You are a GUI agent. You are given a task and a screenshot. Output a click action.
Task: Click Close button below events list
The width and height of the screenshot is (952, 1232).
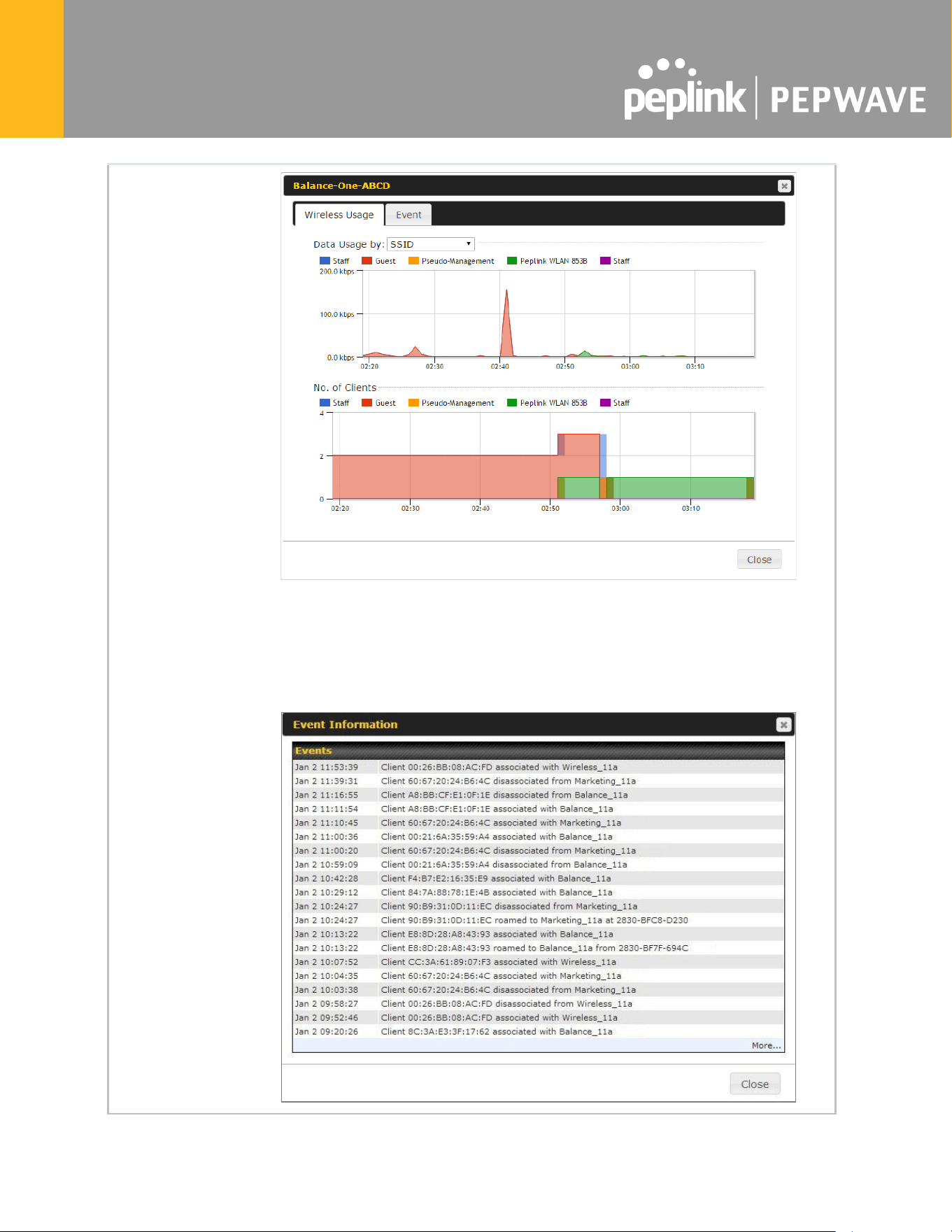pos(755,1084)
